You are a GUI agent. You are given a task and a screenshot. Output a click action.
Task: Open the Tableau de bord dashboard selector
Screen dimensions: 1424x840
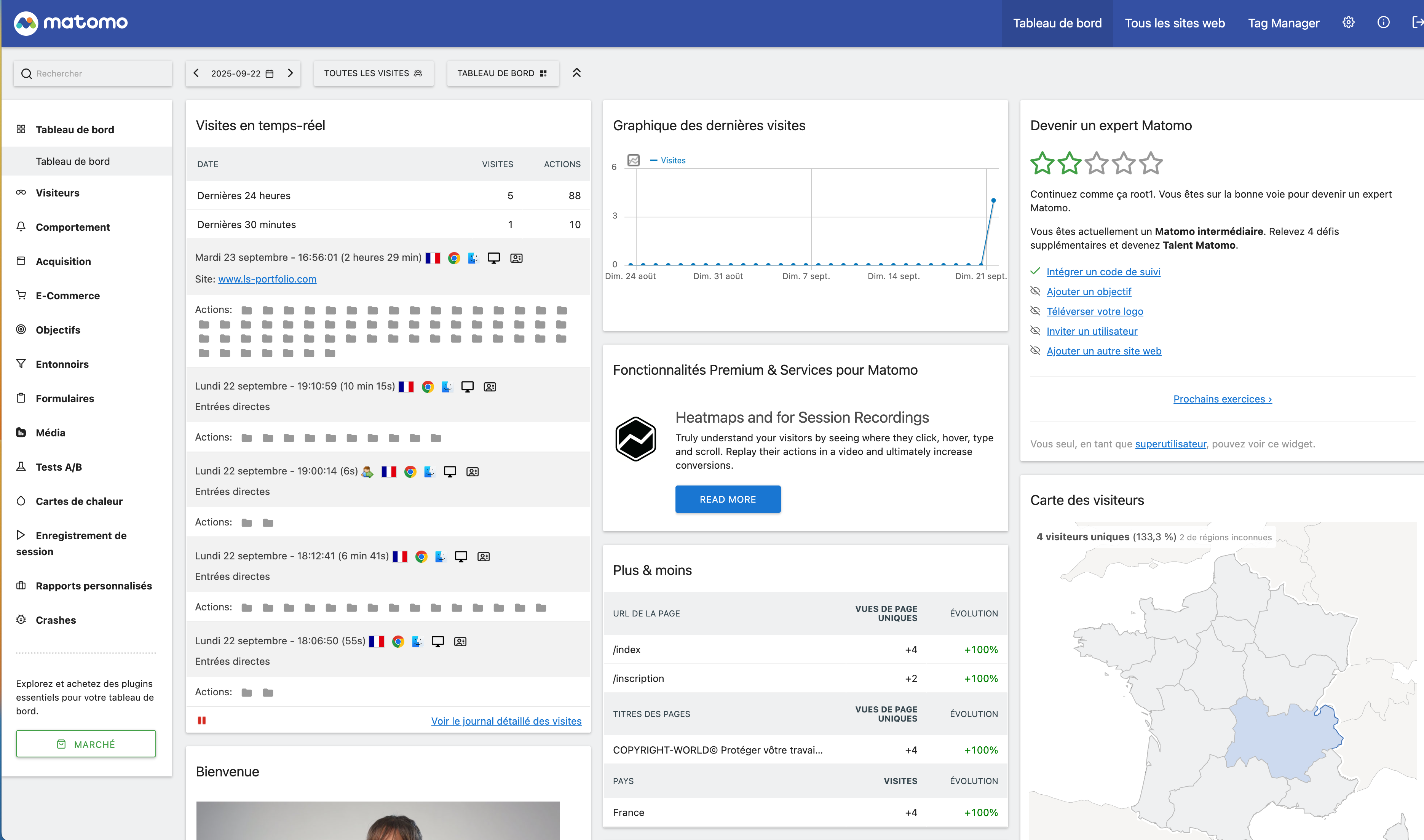click(503, 73)
